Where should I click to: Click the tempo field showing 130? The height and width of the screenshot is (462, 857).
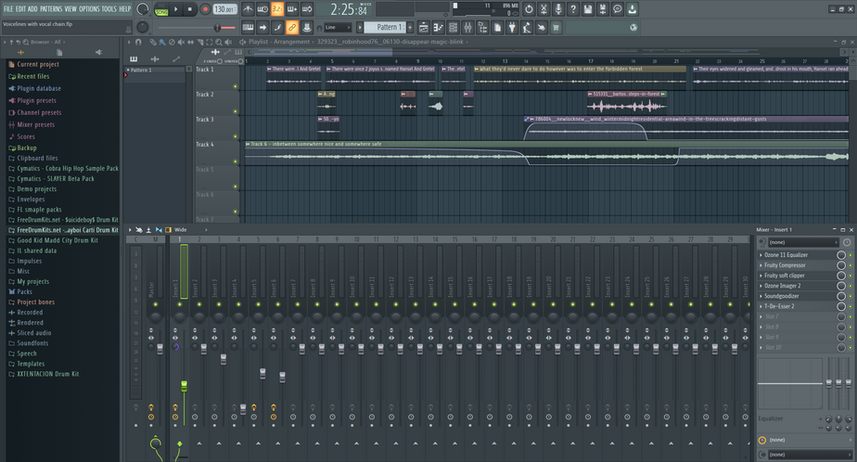224,9
